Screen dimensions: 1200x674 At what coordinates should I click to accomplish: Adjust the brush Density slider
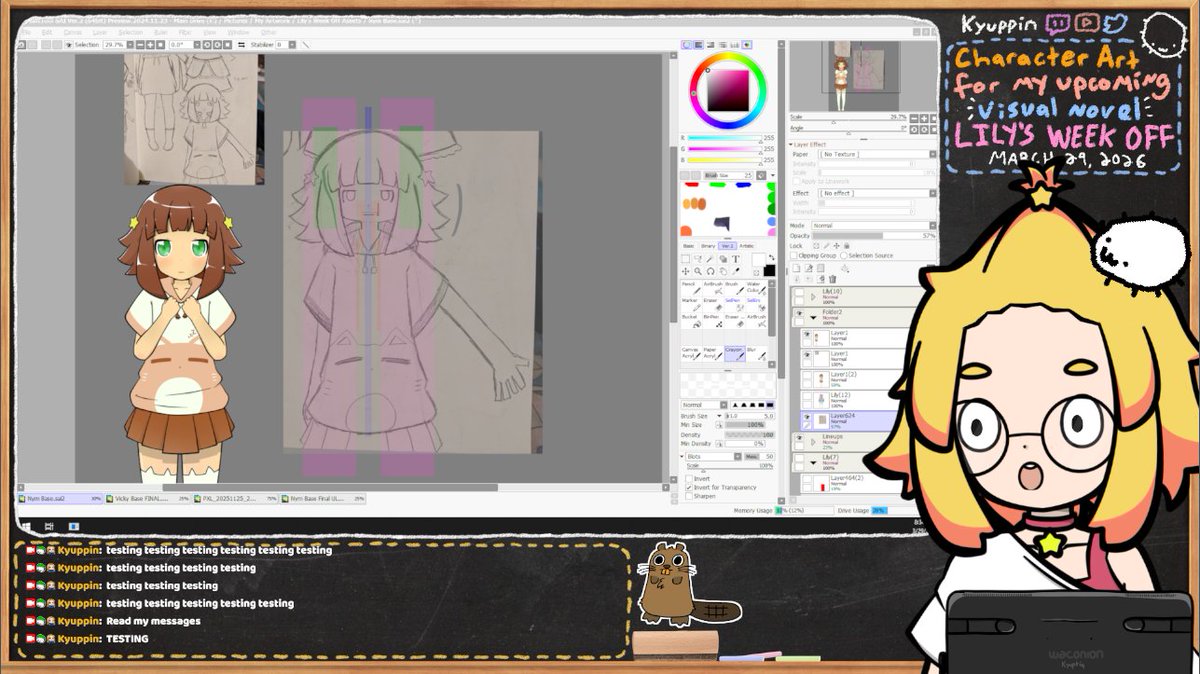(x=750, y=435)
